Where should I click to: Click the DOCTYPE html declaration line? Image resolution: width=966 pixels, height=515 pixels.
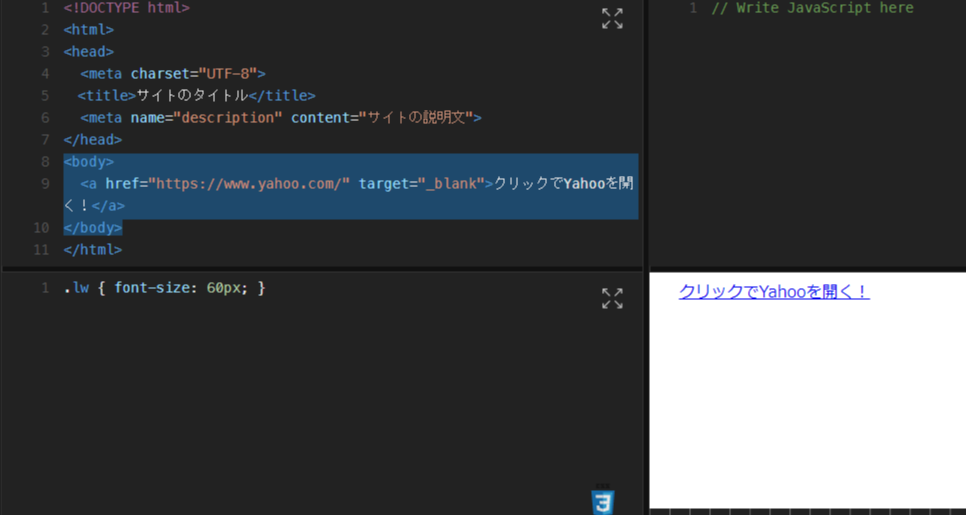pos(126,8)
